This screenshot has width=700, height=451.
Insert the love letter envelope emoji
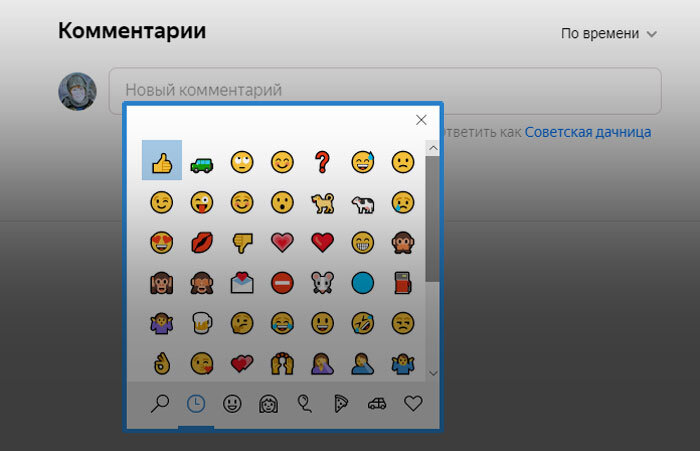[242, 283]
